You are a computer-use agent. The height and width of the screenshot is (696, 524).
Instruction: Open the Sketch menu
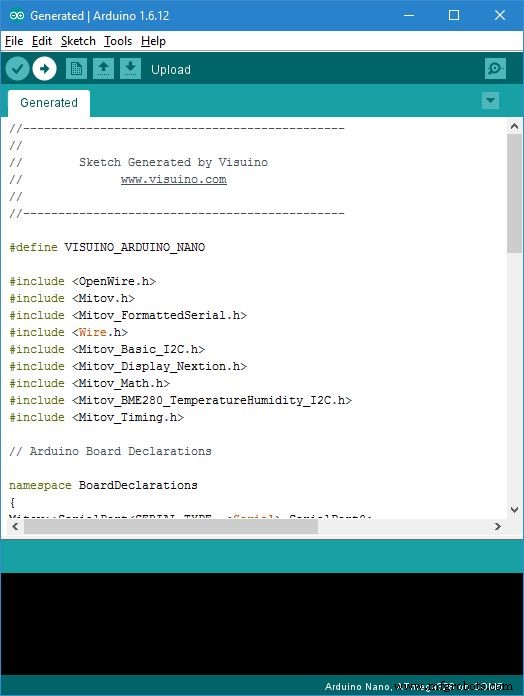click(x=78, y=41)
